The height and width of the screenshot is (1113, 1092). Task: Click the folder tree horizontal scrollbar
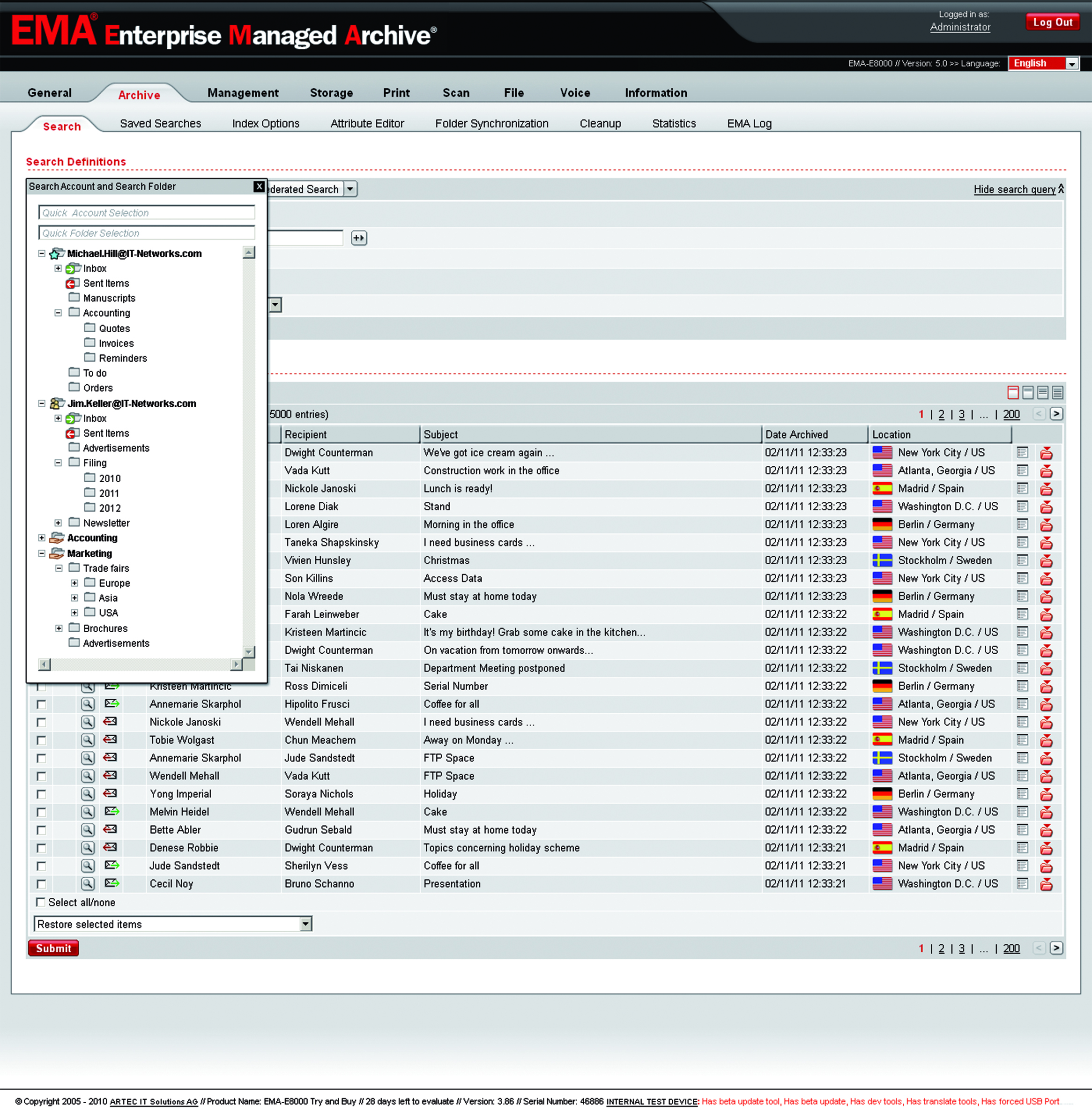[140, 665]
